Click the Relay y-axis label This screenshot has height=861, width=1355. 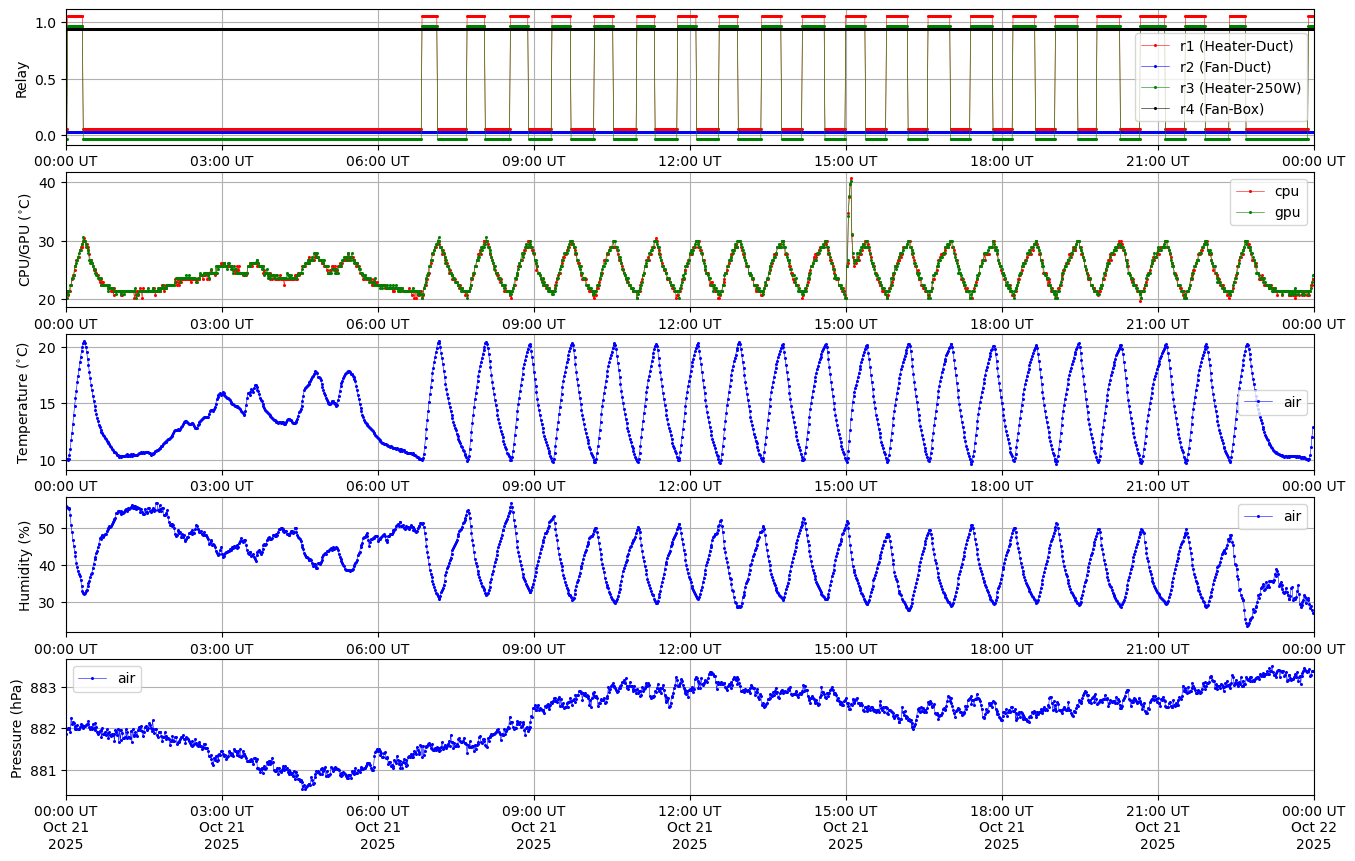21,78
